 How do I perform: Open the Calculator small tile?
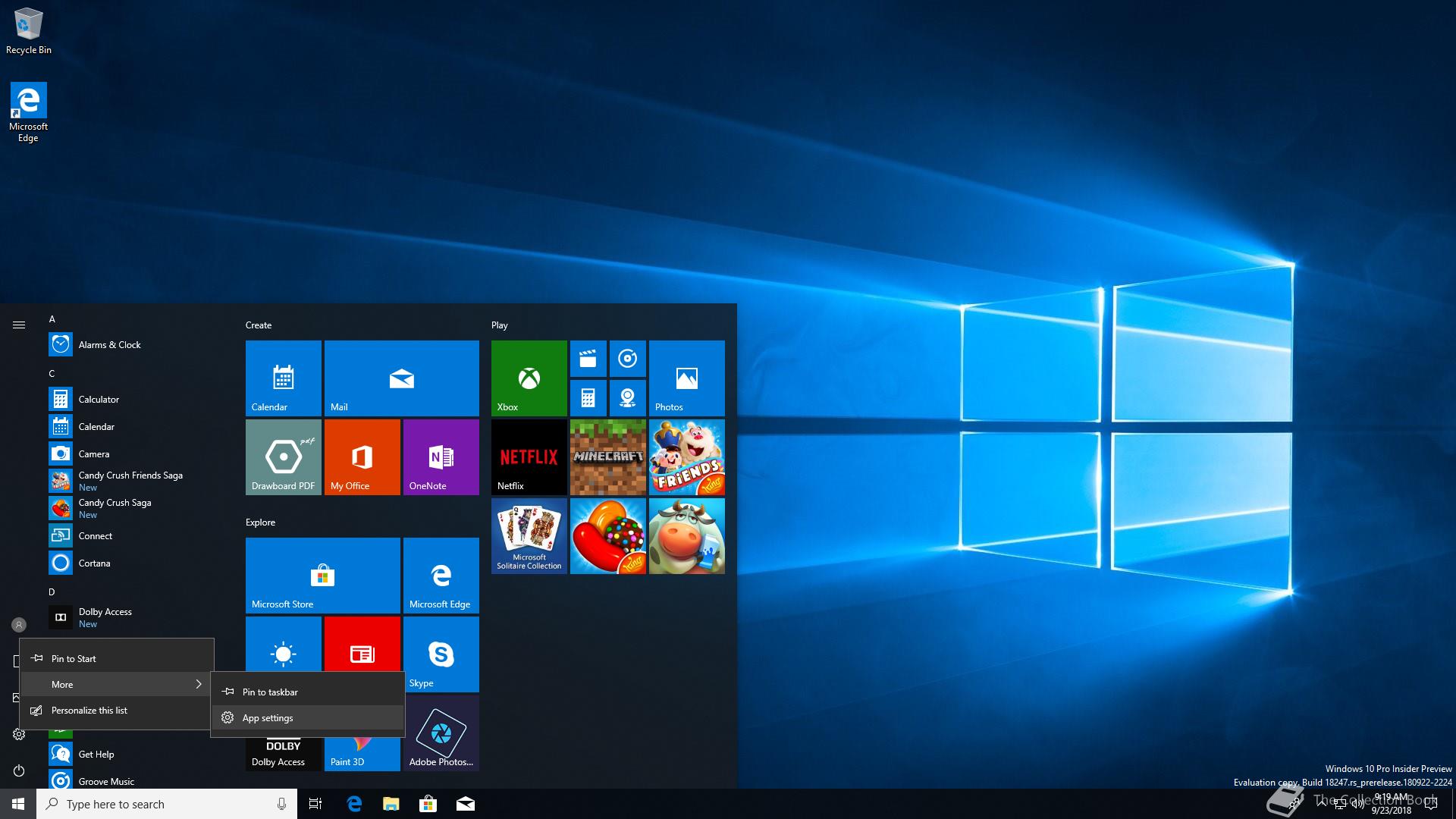click(588, 397)
